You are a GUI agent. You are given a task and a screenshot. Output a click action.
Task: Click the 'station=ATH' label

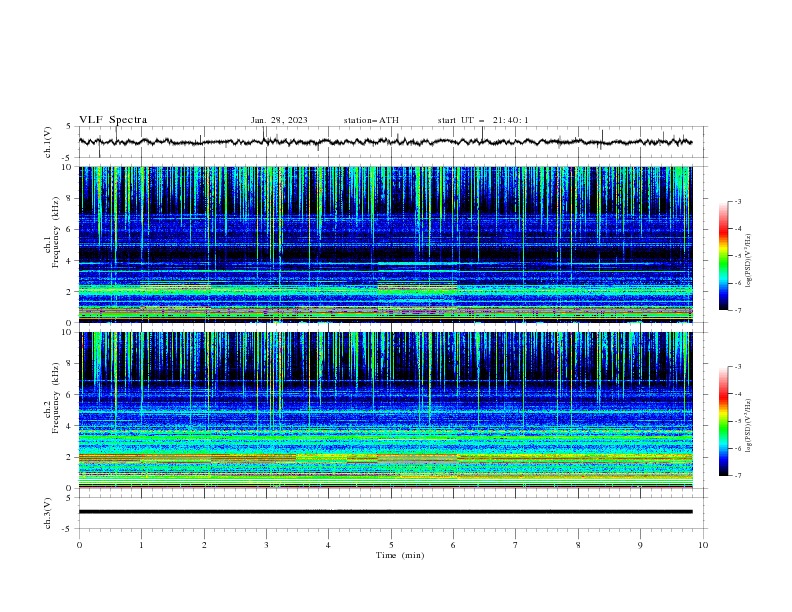[371, 120]
